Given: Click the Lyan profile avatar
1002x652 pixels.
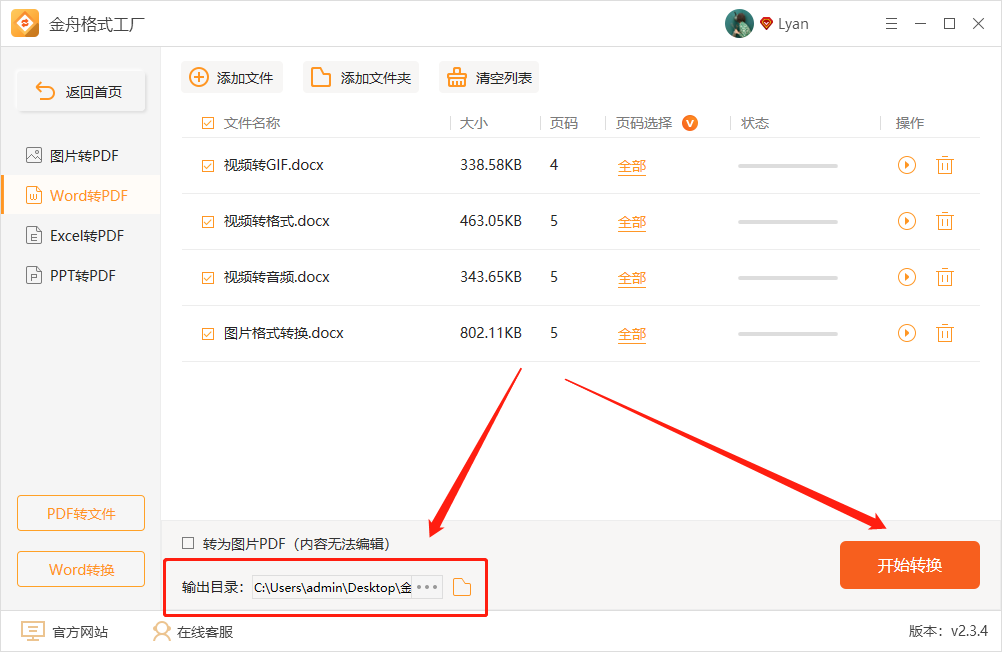Looking at the screenshot, I should coord(739,23).
